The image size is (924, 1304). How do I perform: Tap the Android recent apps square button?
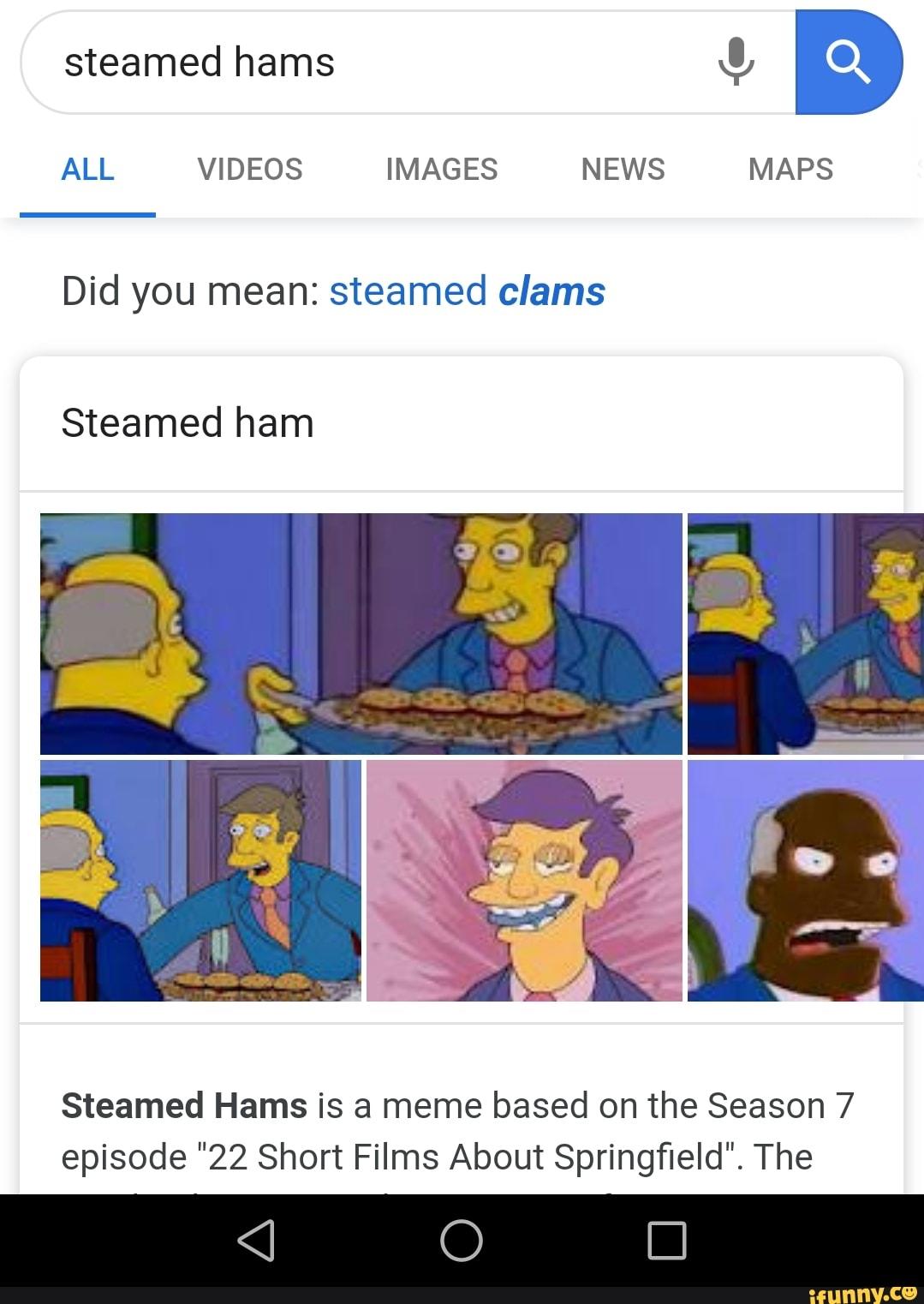point(667,1240)
